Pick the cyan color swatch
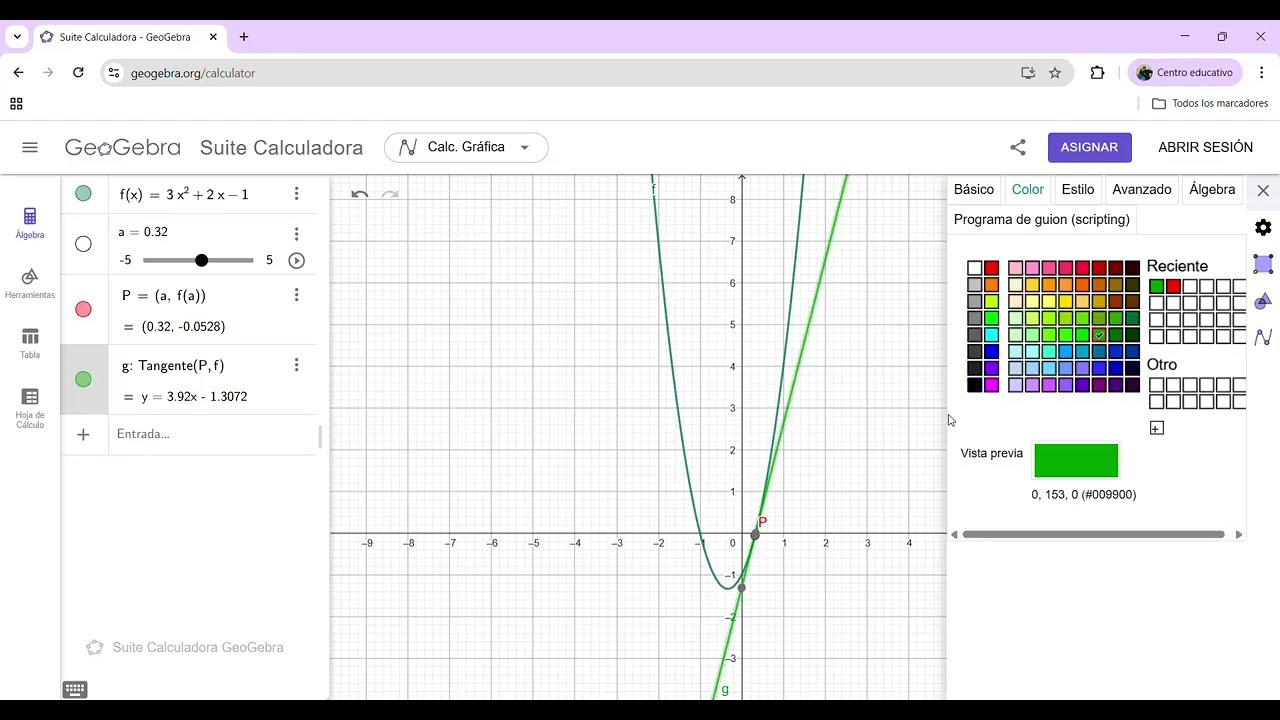The width and height of the screenshot is (1280, 720). (992, 335)
